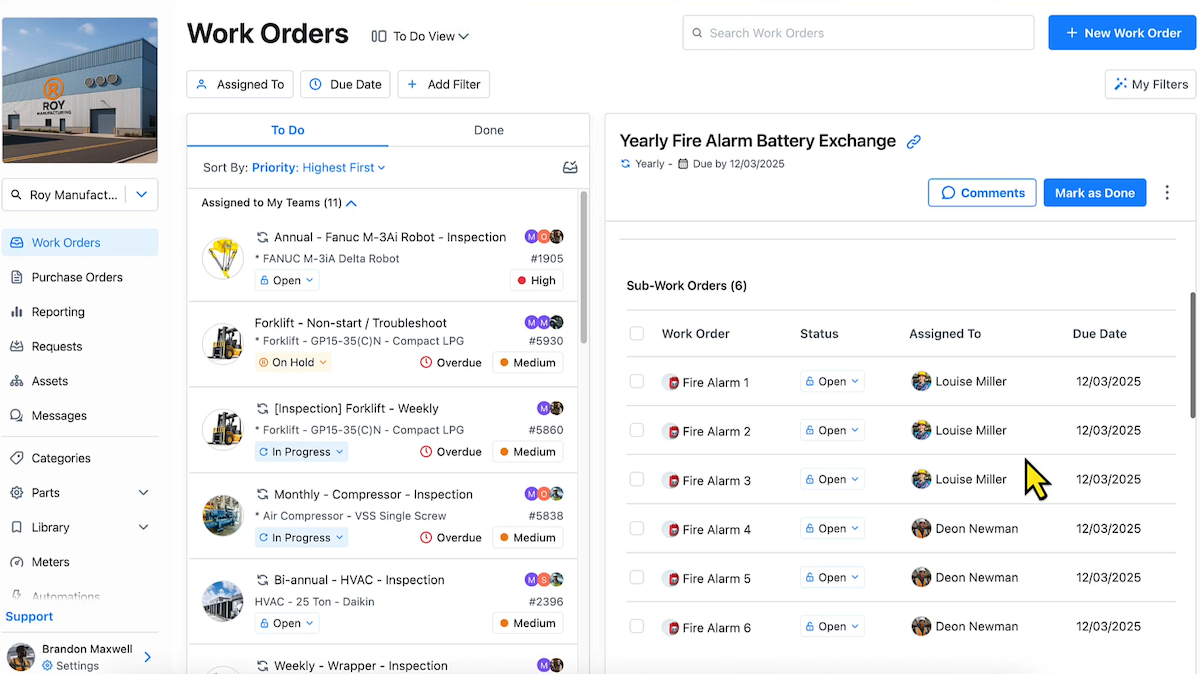
Task: Open Brandon Maxwell profile arrow
Action: click(147, 657)
